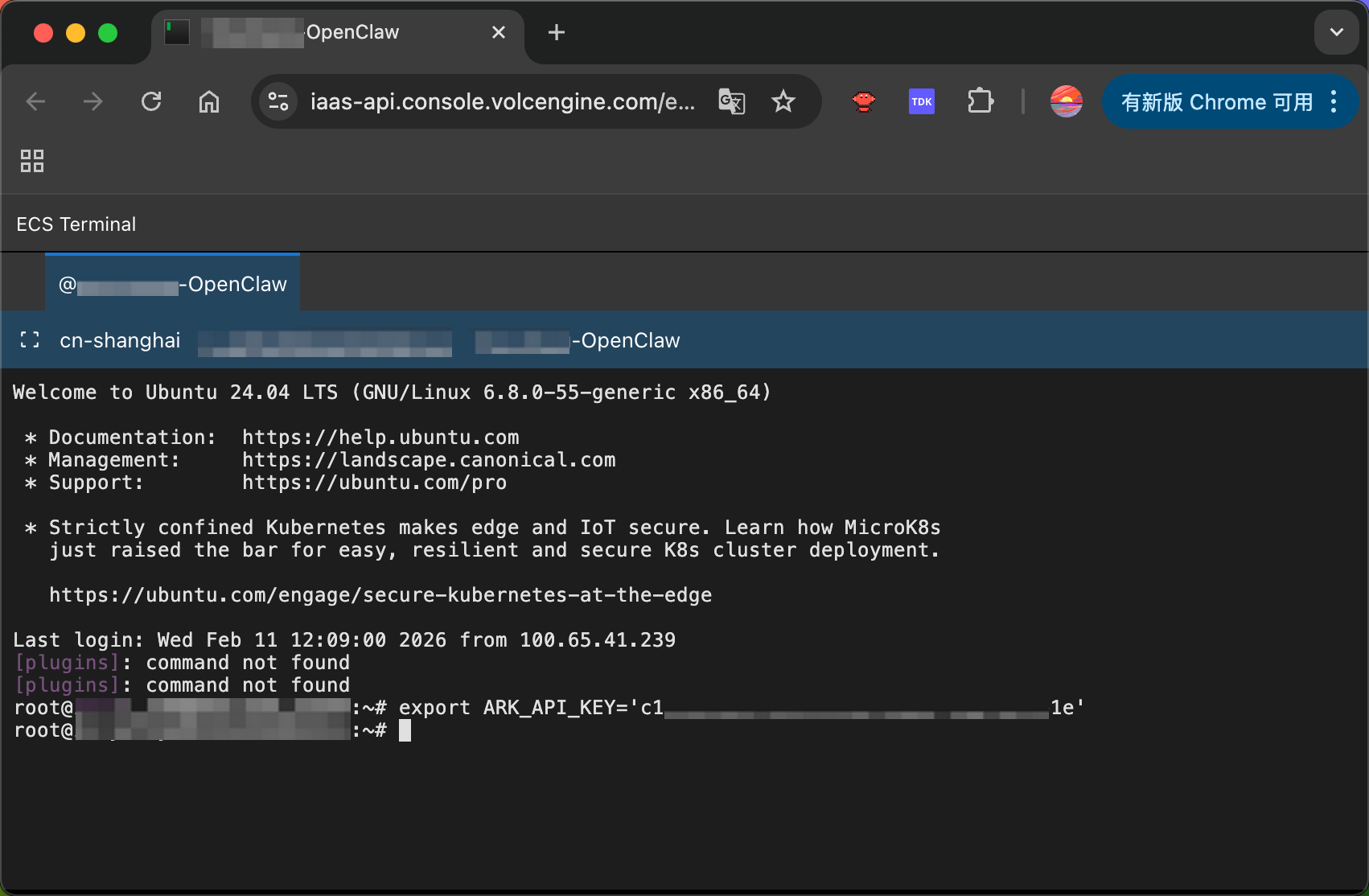Screen dimensions: 1369x896
Task: Click the browser forward arrow
Action: (x=93, y=101)
